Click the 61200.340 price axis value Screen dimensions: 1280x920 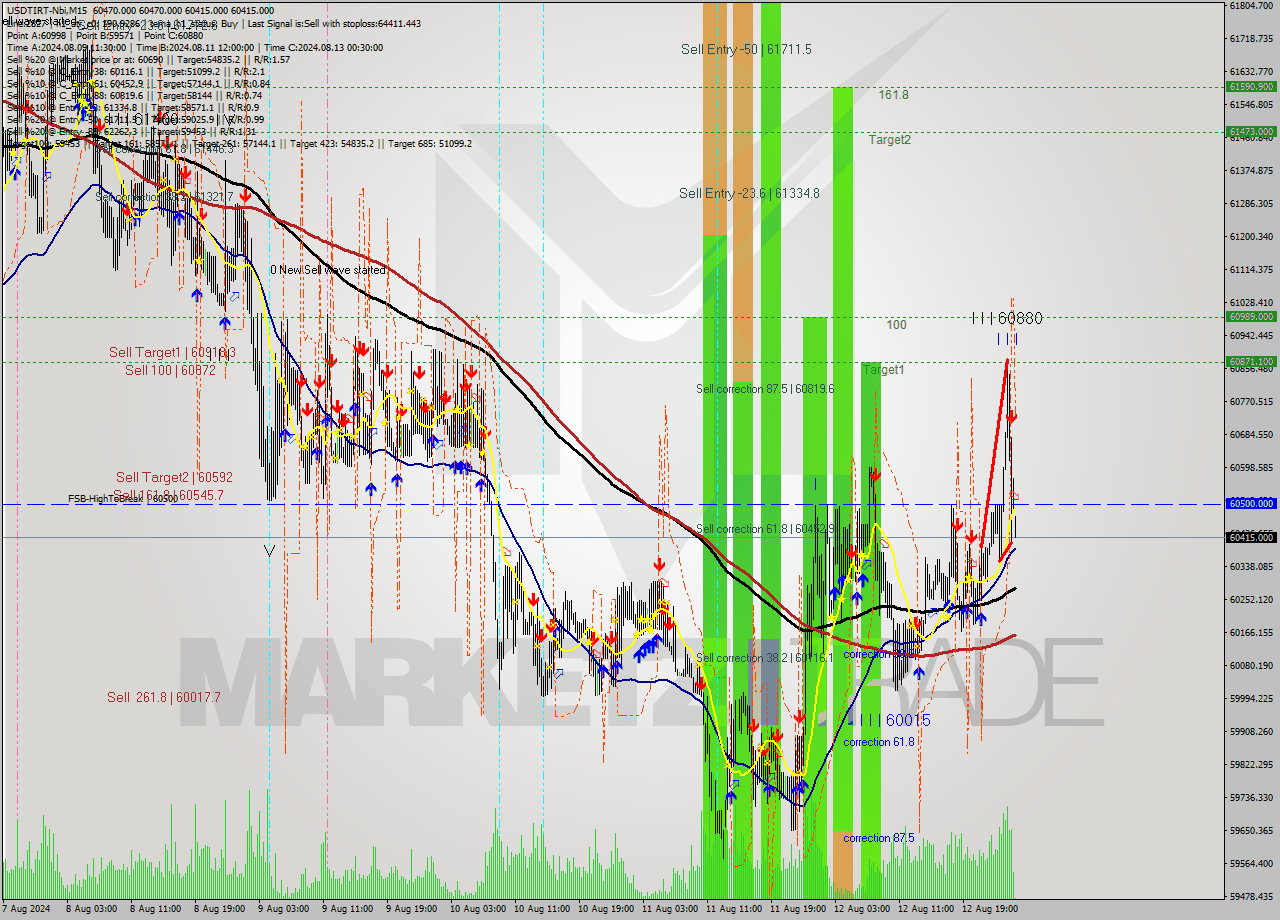point(1251,236)
